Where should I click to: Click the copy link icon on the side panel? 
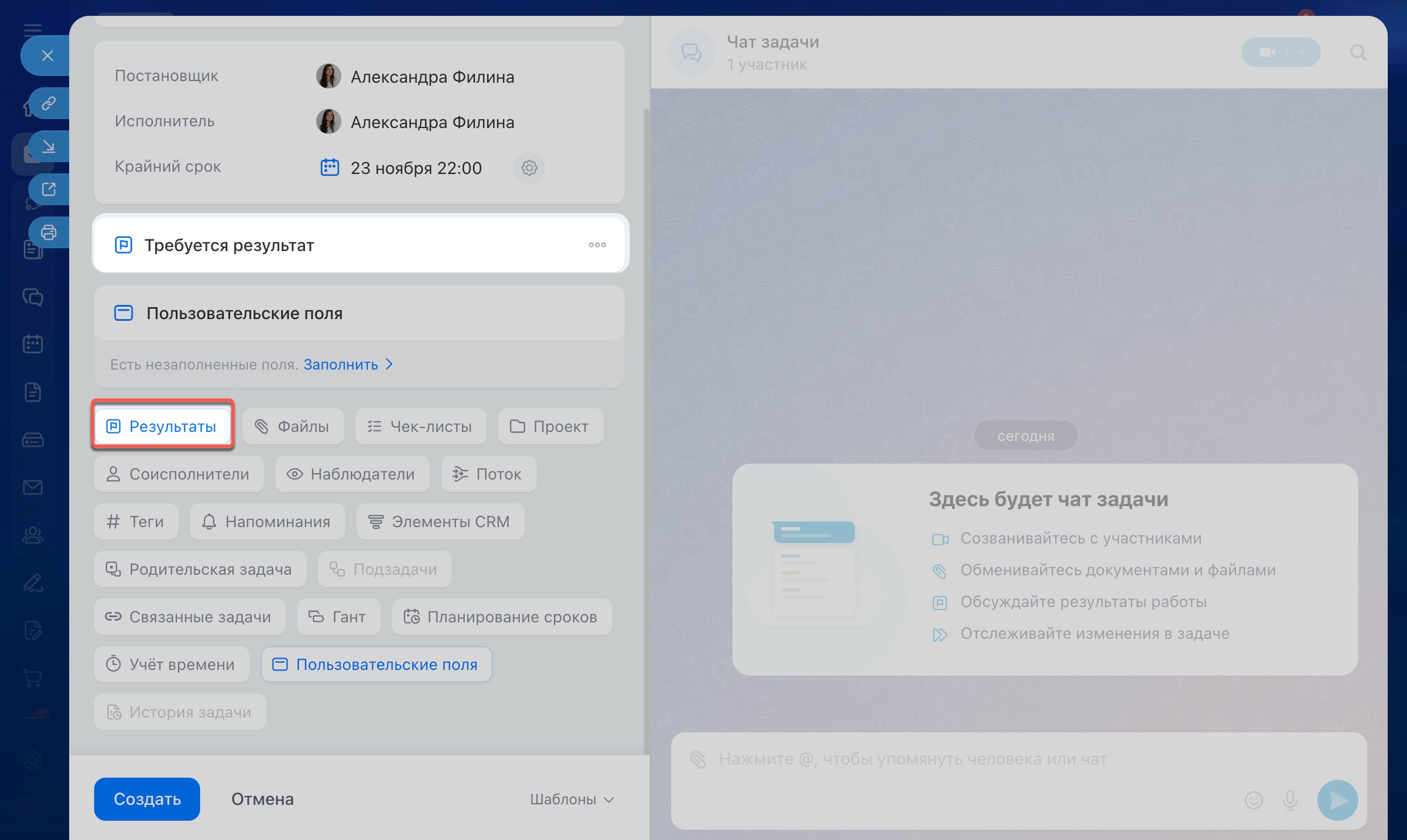point(49,103)
